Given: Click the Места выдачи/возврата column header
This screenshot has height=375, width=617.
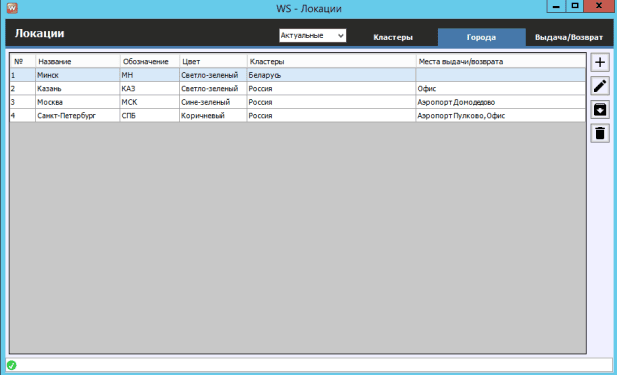Looking at the screenshot, I should [x=501, y=61].
